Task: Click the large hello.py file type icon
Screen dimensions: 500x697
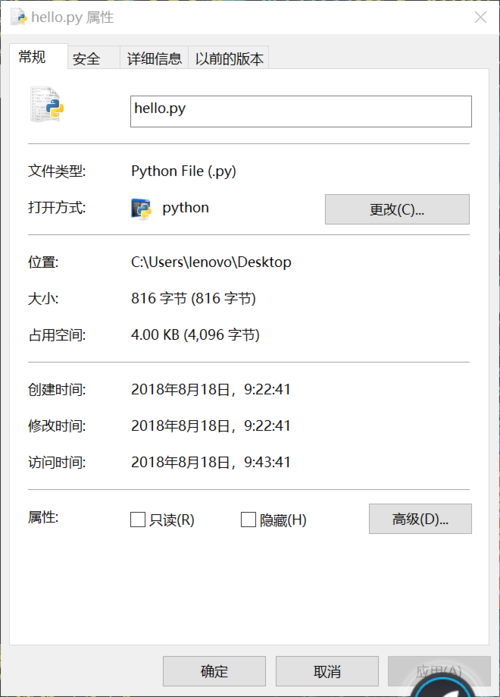Action: point(47,105)
